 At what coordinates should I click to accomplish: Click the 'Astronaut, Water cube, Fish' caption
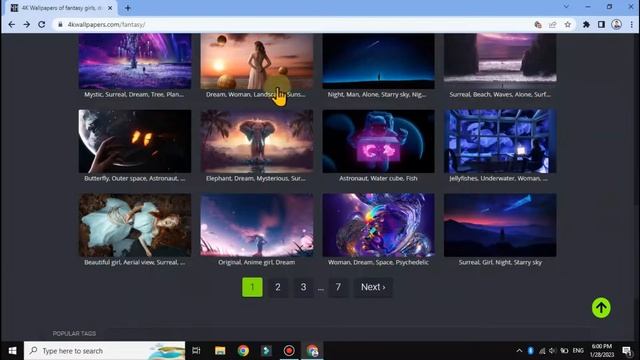(x=378, y=178)
